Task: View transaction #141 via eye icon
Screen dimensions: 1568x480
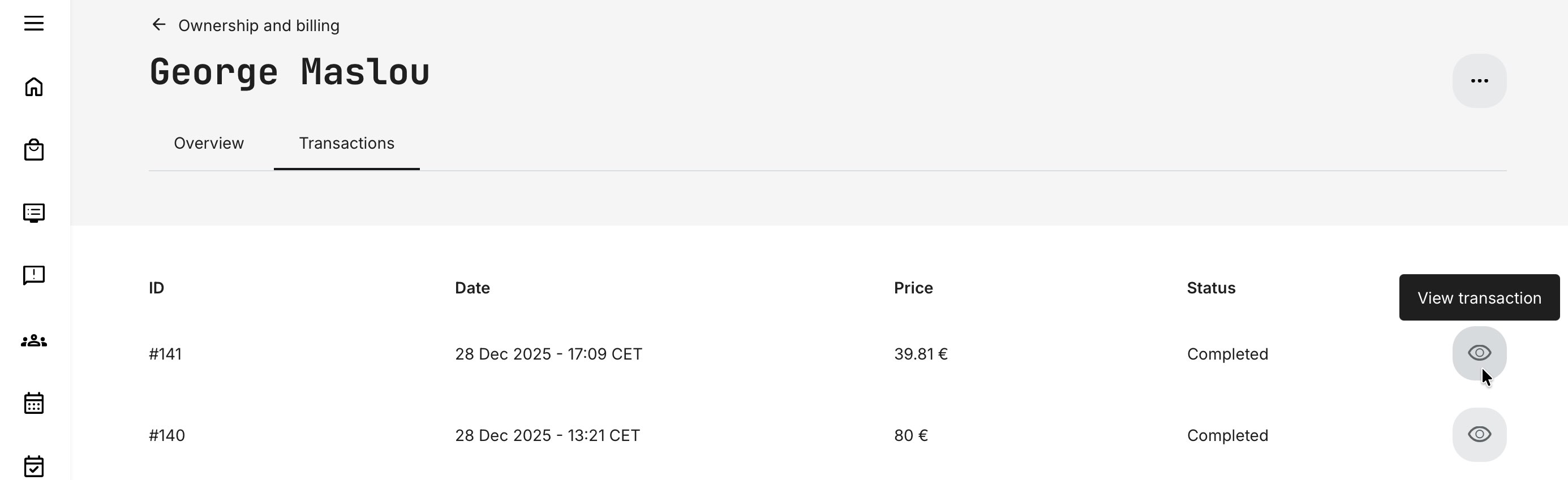Action: [x=1479, y=353]
